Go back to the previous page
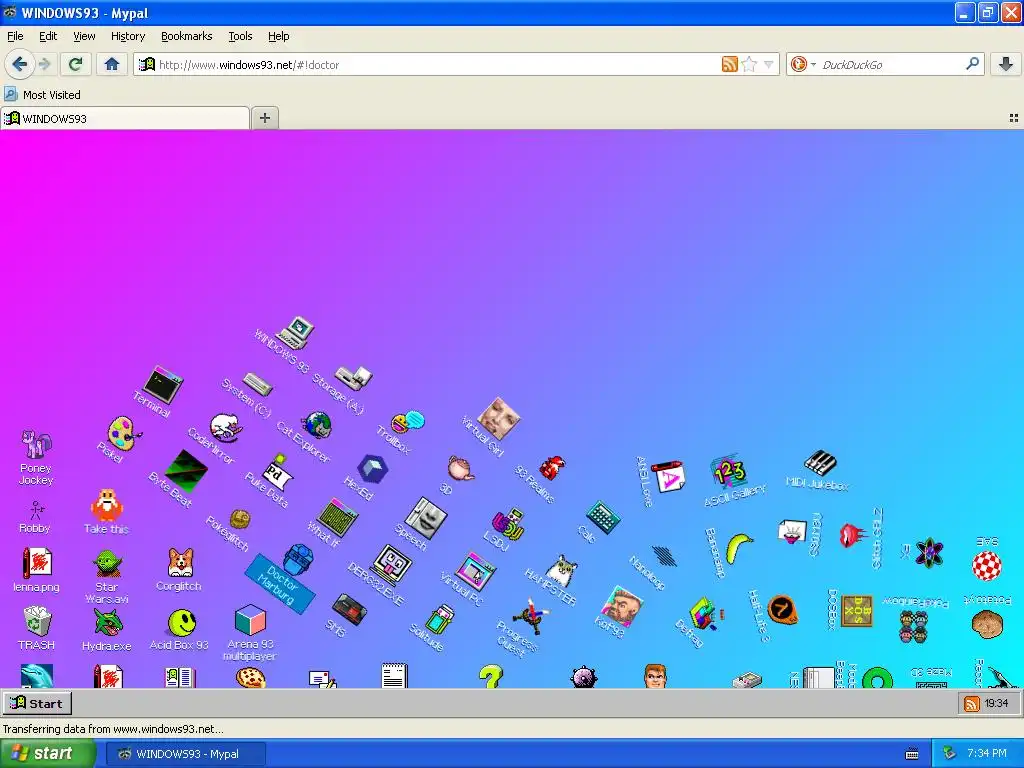 [19, 64]
